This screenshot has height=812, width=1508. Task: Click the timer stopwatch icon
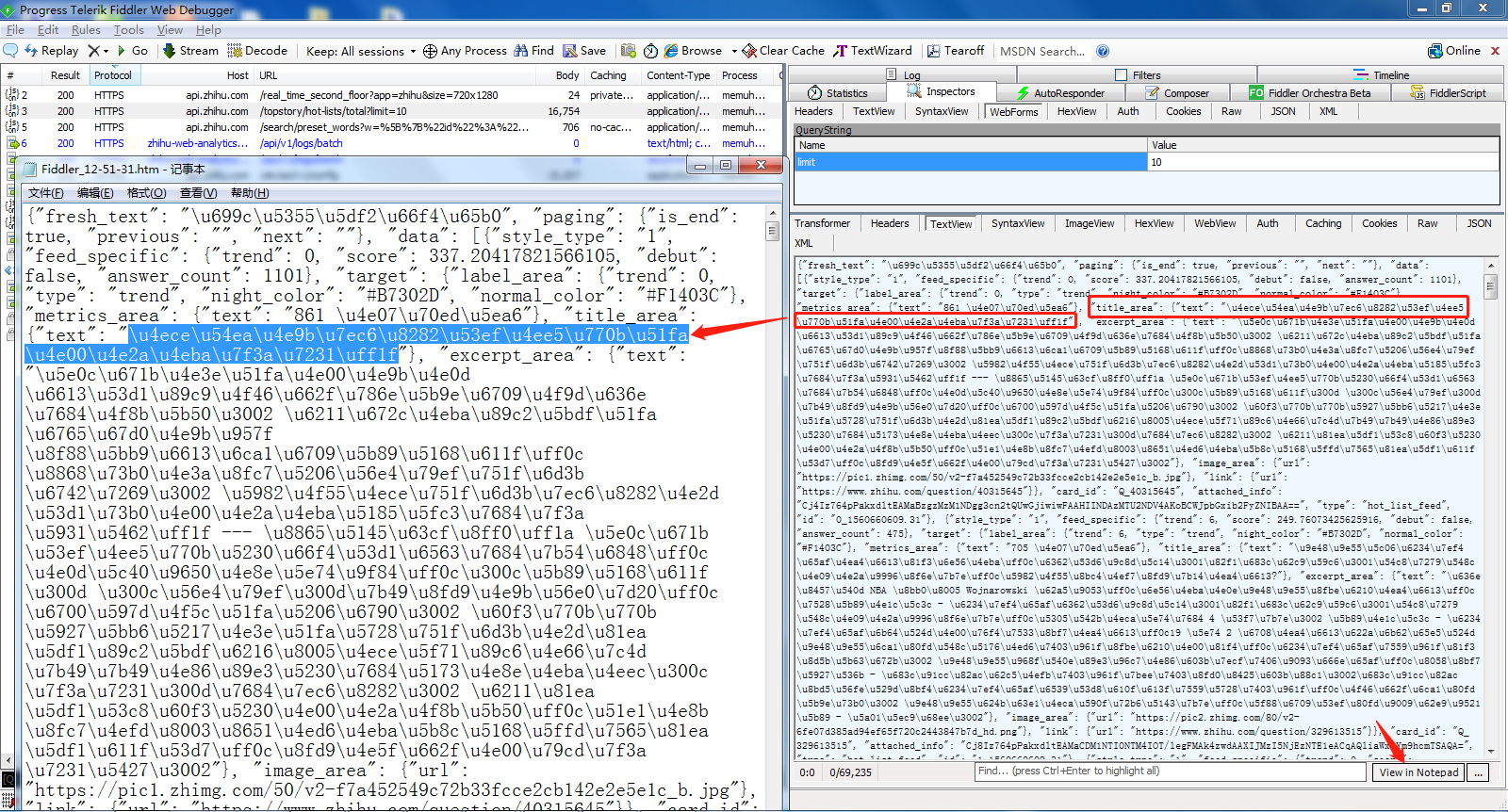(652, 51)
